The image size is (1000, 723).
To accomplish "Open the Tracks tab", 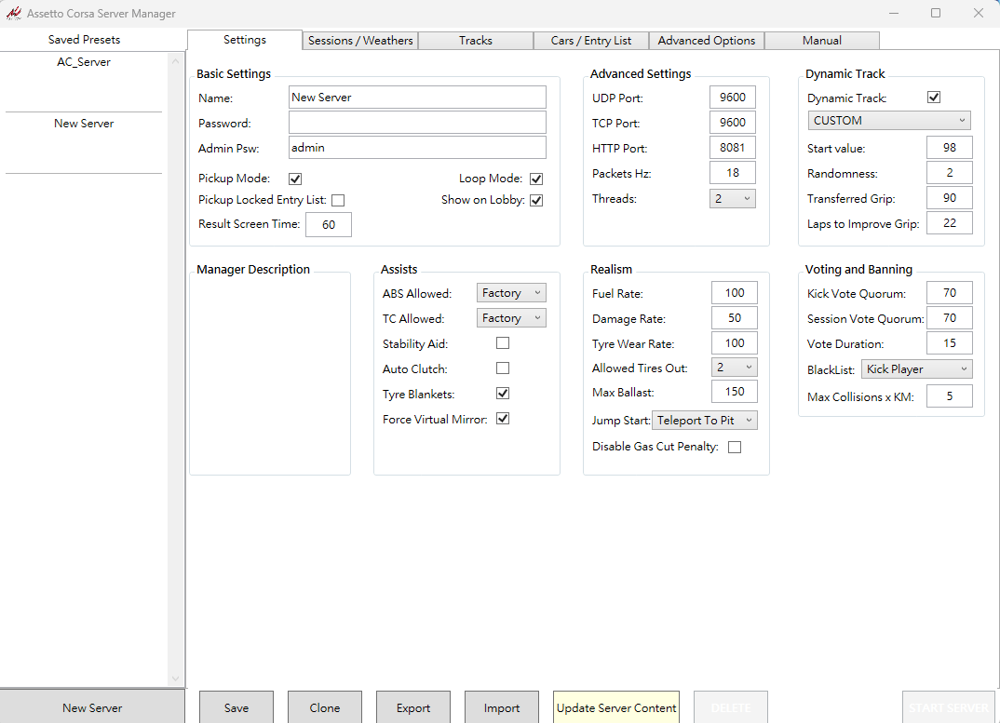I will click(476, 40).
